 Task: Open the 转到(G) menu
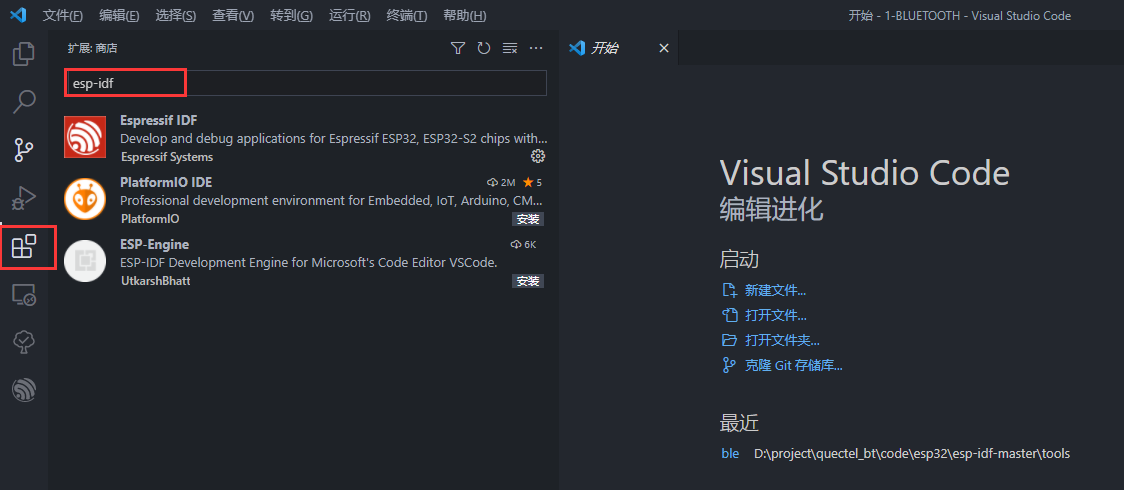coord(292,16)
